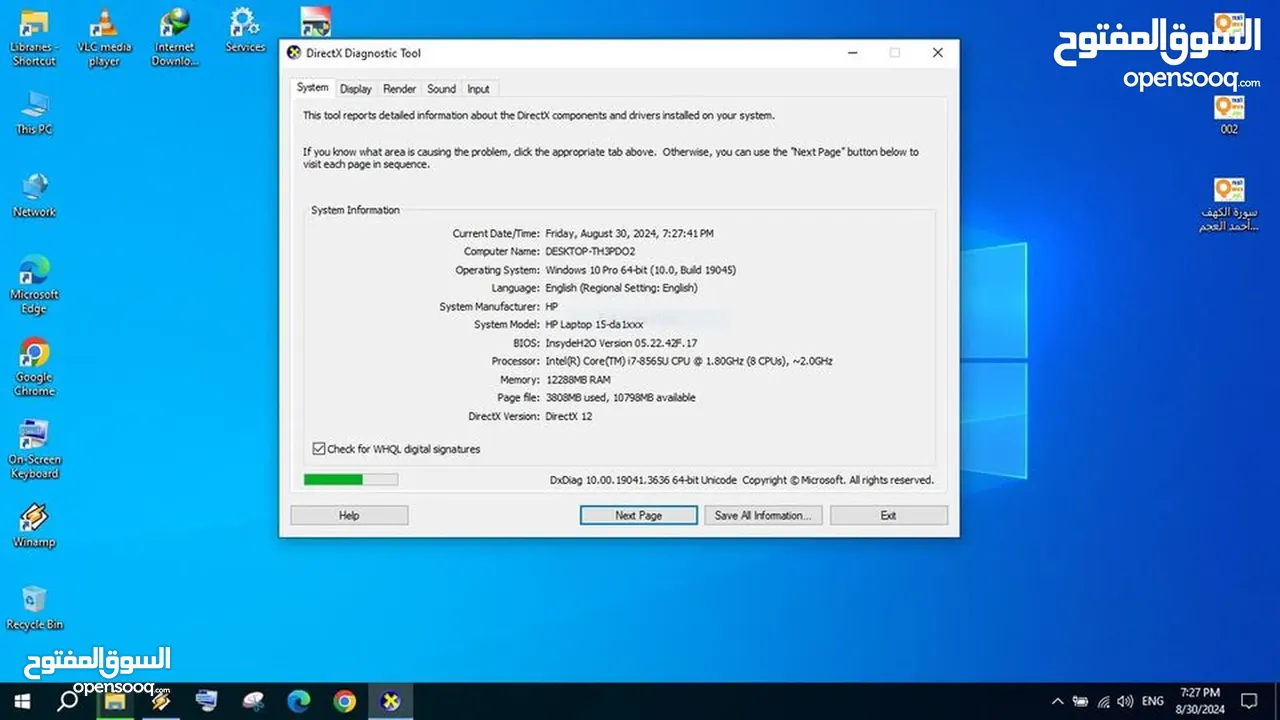The image size is (1280, 720).
Task: Select the Winamp desktop icon
Action: click(x=34, y=526)
